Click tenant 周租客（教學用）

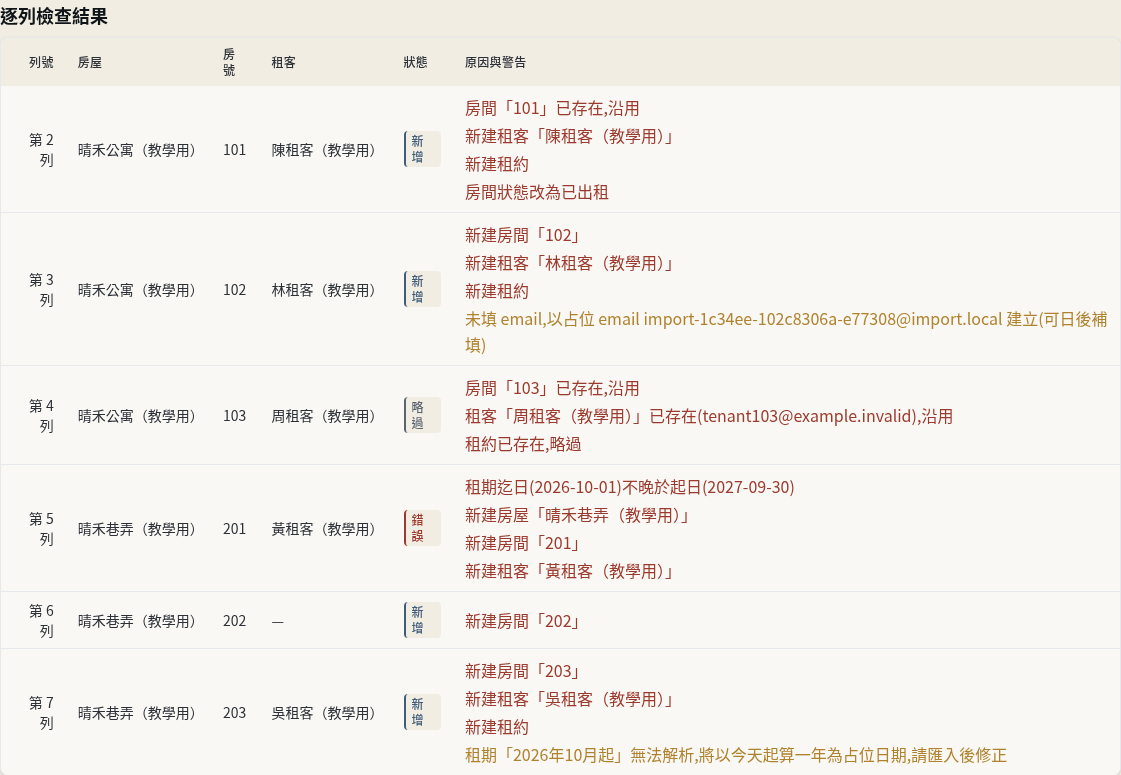[323, 415]
